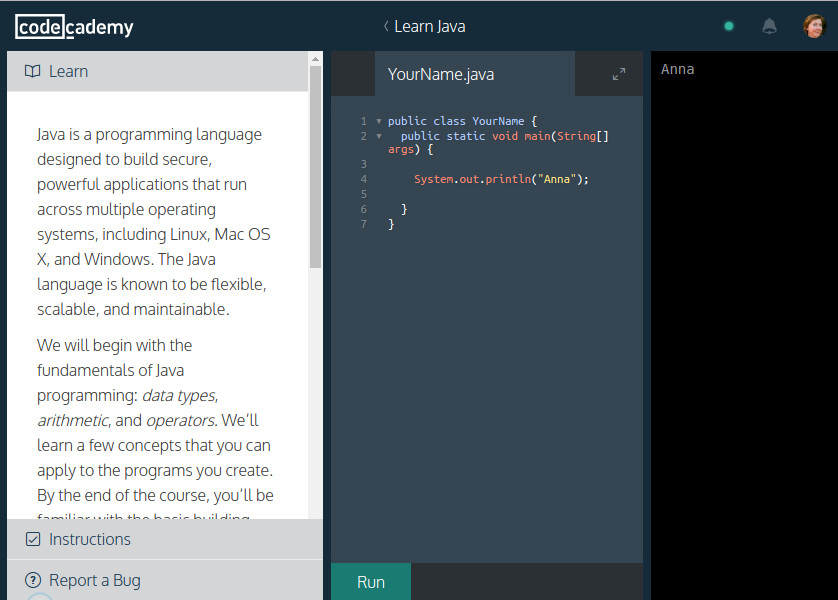Viewport: 838px width, 600px height.
Task: Open the Instructions section
Action: [165, 539]
